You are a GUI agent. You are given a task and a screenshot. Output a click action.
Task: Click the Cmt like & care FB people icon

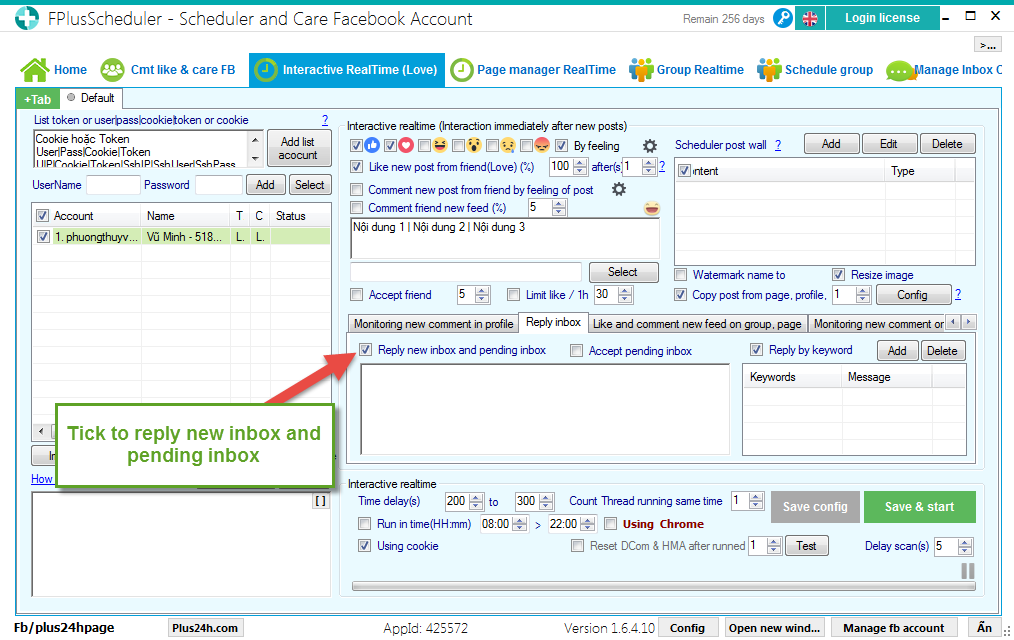[x=113, y=70]
